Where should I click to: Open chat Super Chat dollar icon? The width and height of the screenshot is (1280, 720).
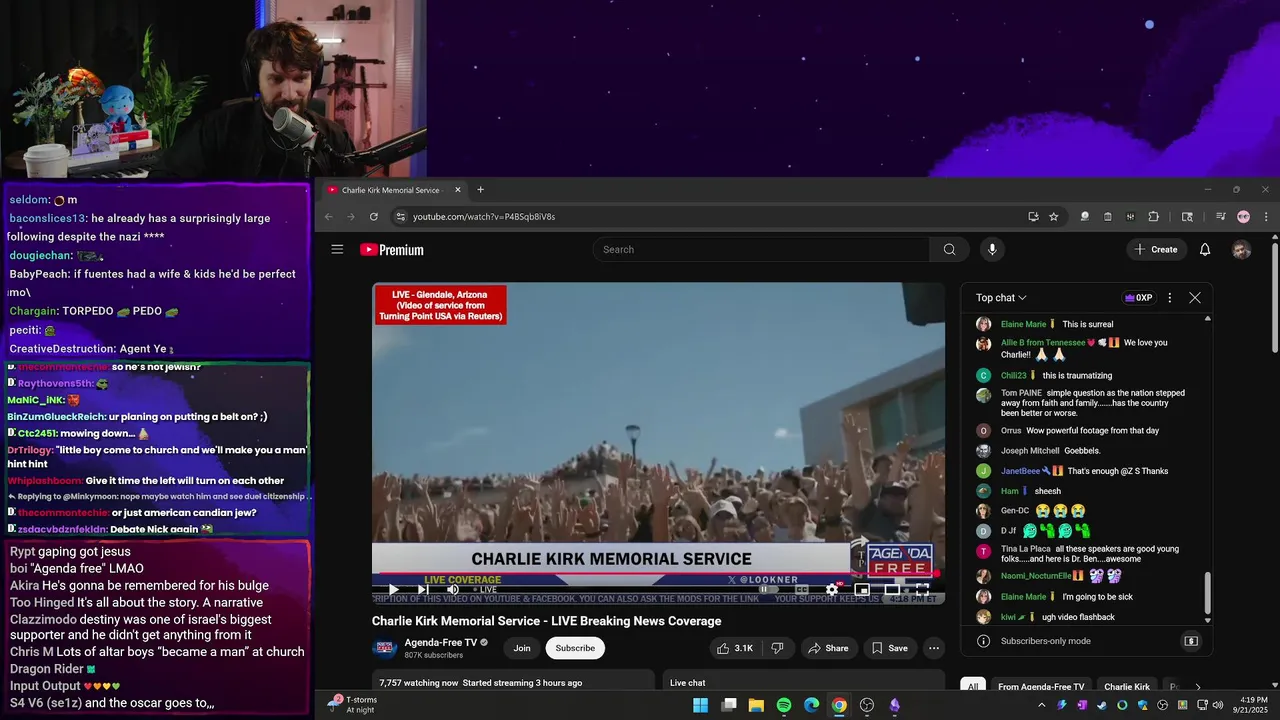1191,641
